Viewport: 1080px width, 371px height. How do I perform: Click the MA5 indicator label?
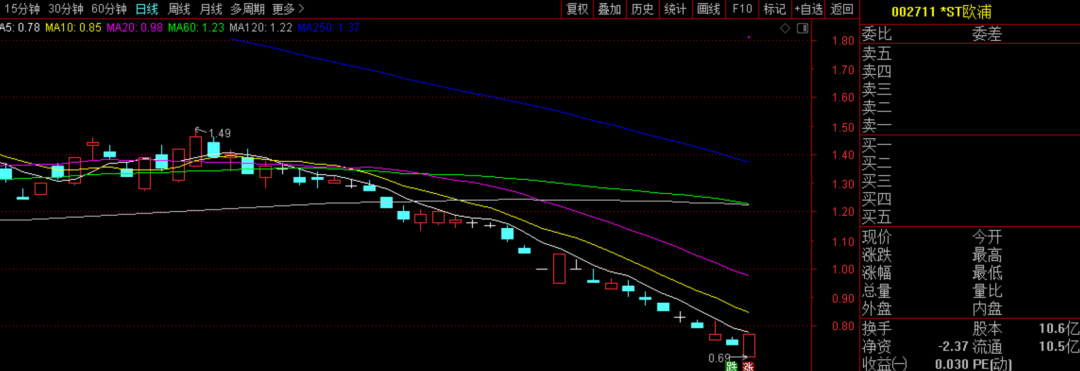coord(19,28)
